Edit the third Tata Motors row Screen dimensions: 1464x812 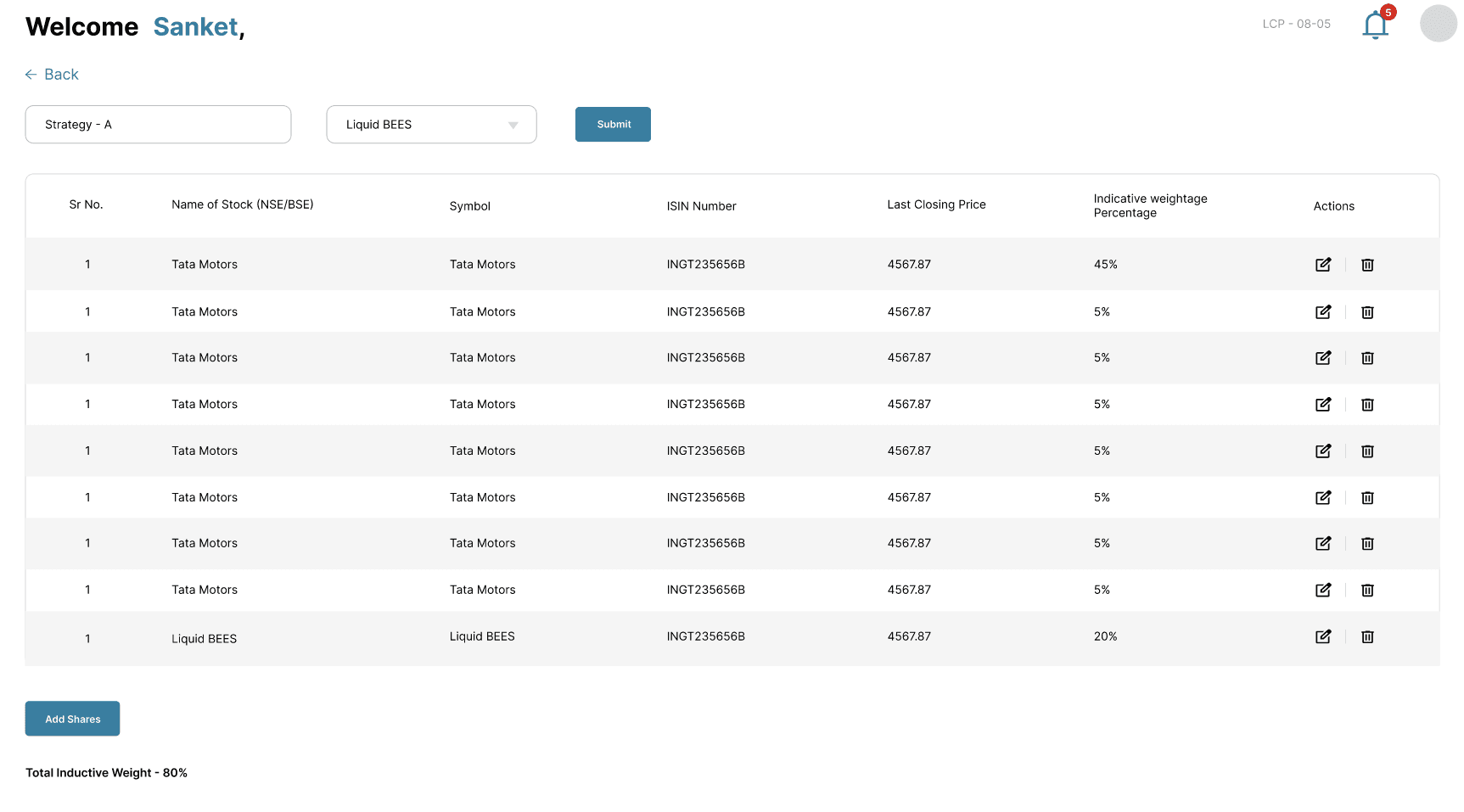[1323, 358]
